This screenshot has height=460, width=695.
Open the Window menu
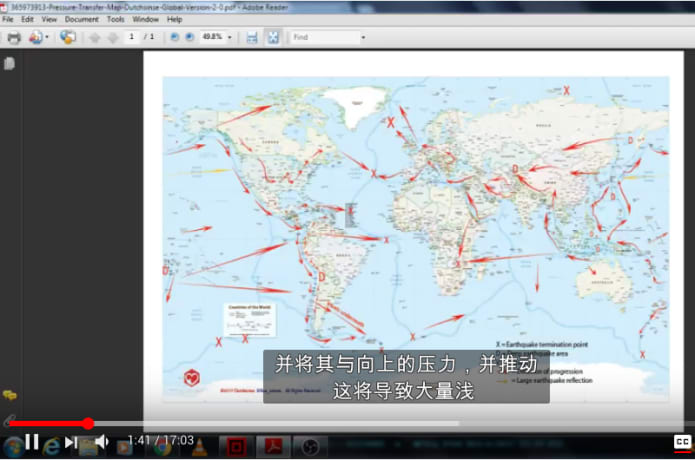pyautogui.click(x=145, y=19)
